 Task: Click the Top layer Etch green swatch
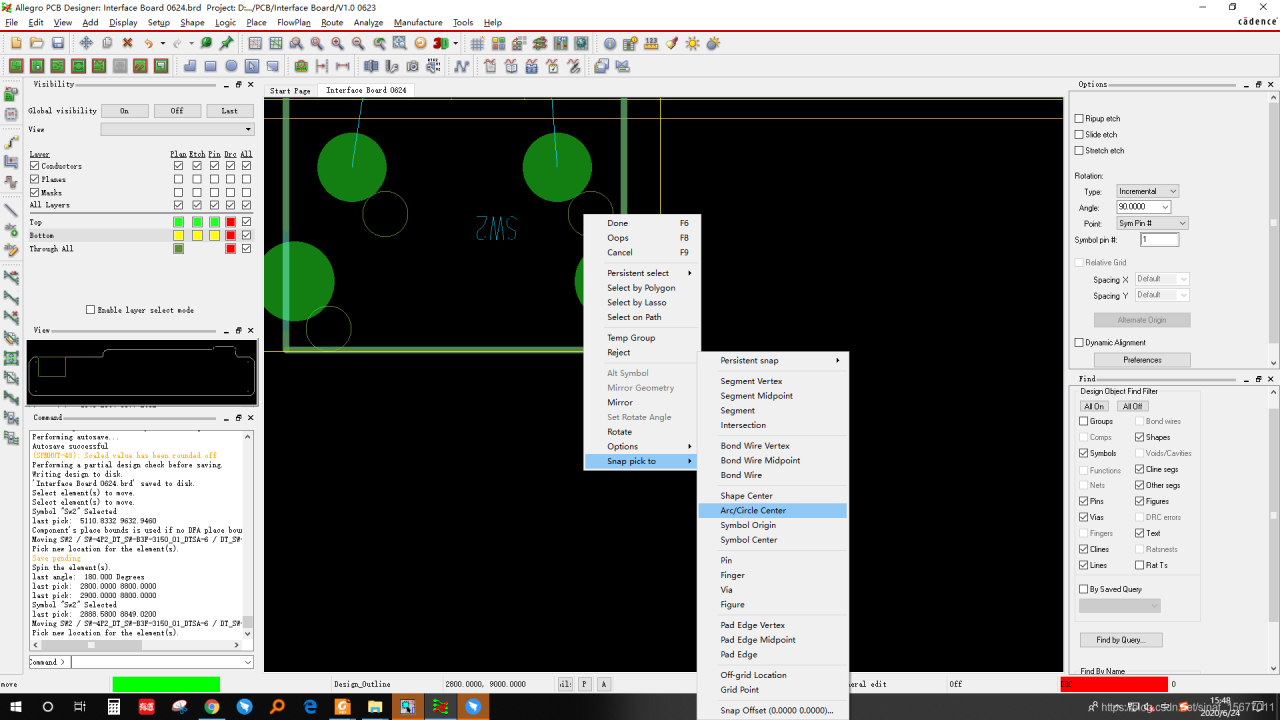pos(197,222)
